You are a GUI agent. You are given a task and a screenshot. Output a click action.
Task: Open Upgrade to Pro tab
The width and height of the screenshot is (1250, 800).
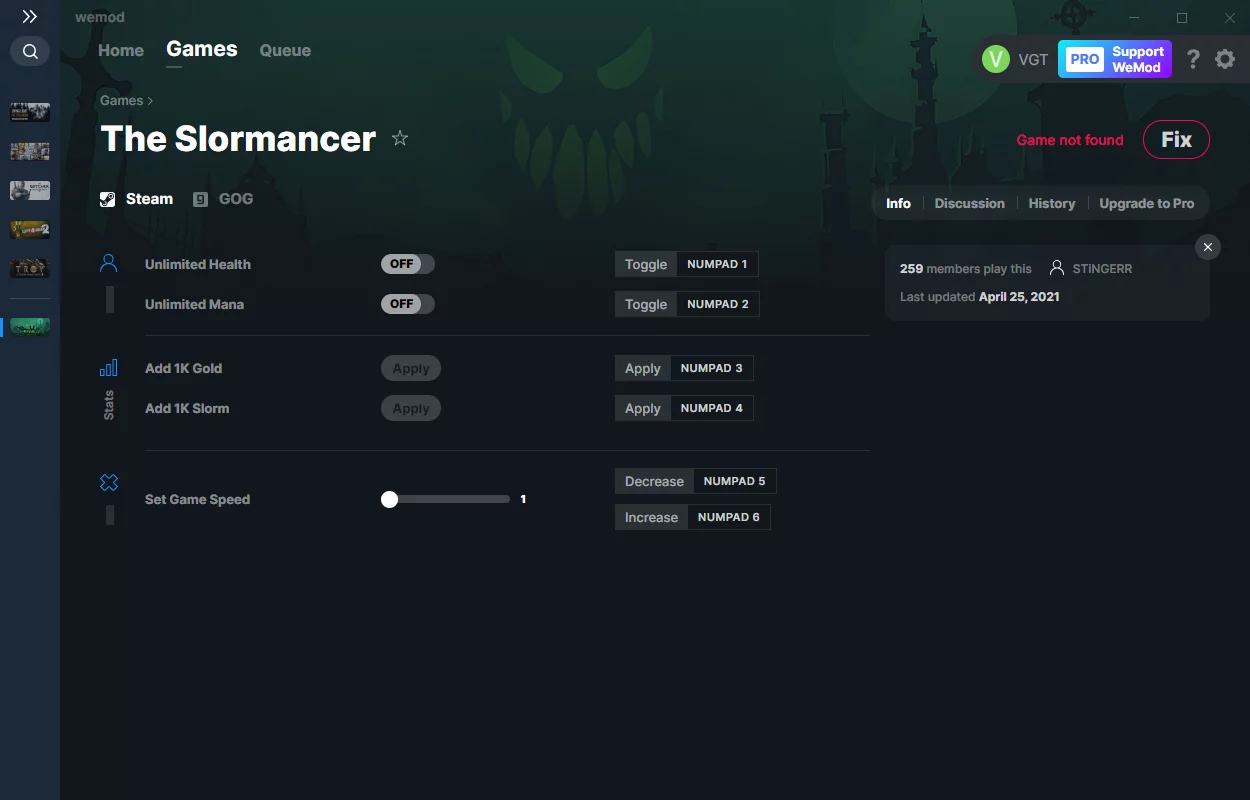click(x=1147, y=203)
